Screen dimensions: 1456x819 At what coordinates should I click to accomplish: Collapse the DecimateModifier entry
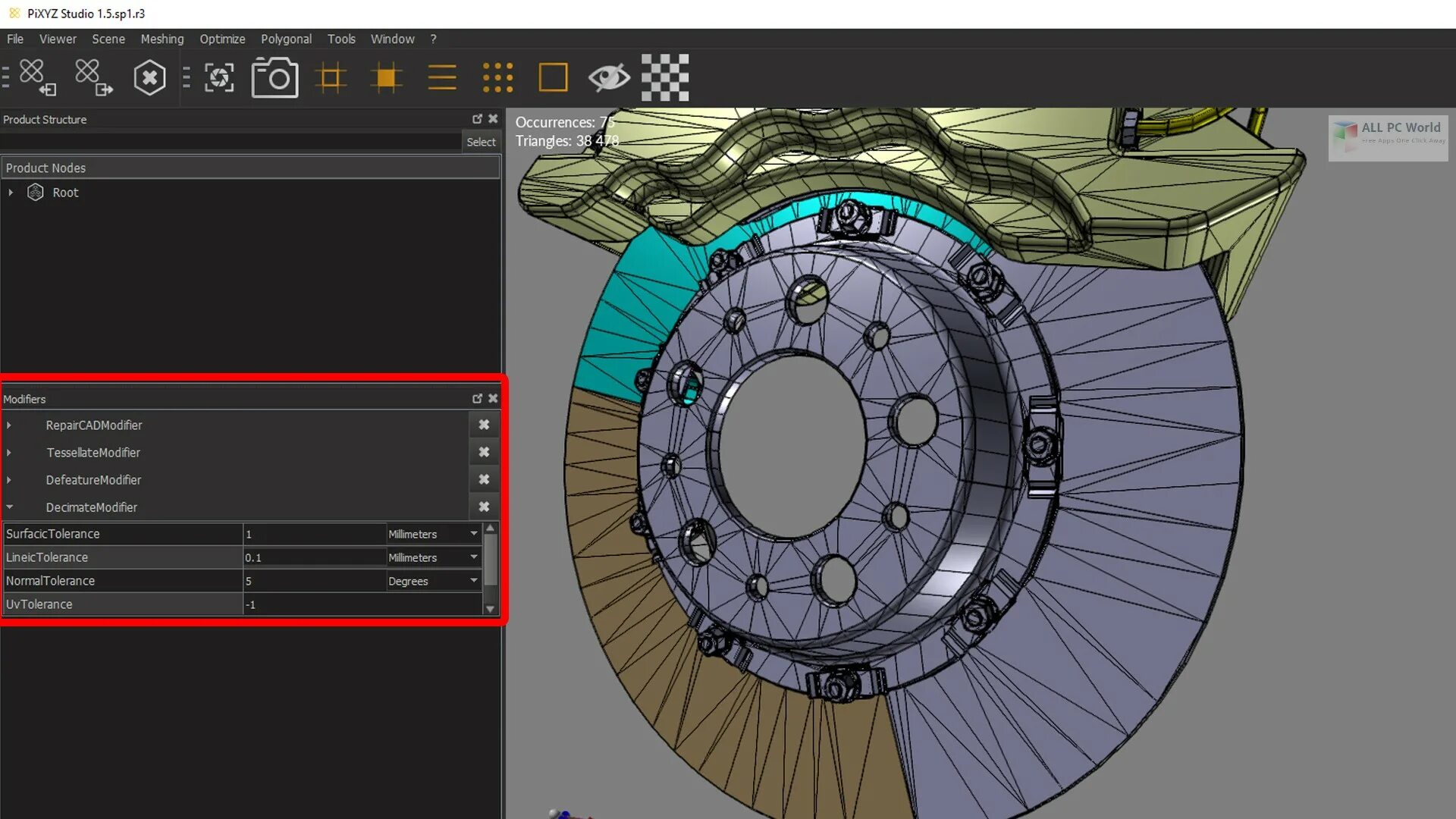point(10,507)
